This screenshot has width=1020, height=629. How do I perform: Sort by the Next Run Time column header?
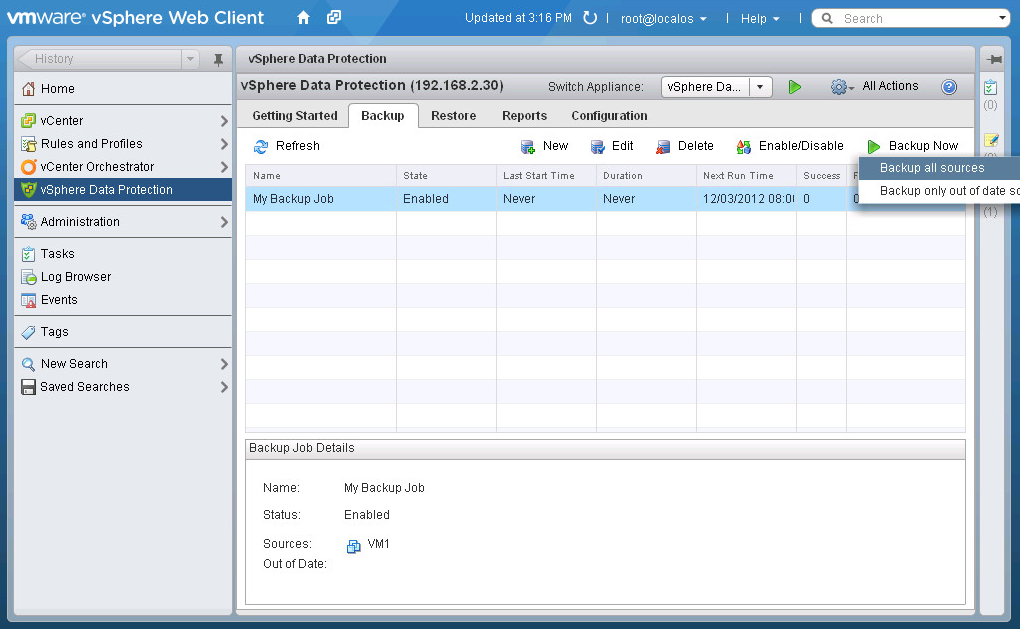coord(746,176)
